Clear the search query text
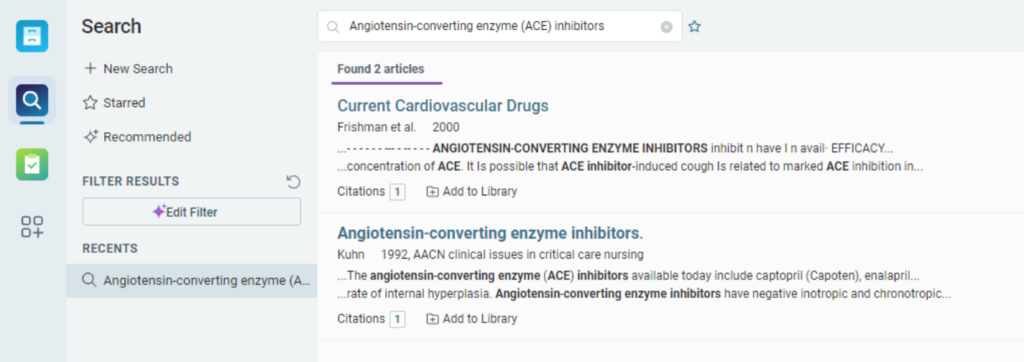The image size is (1024, 362). tap(666, 27)
